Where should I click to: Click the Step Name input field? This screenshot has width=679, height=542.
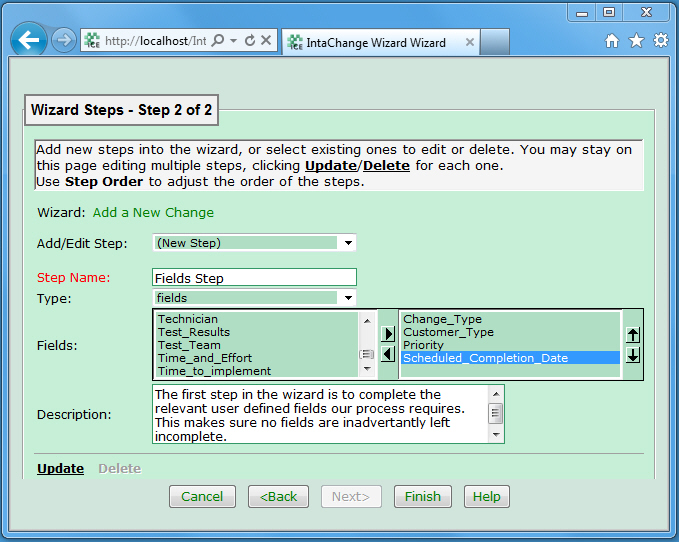click(254, 277)
